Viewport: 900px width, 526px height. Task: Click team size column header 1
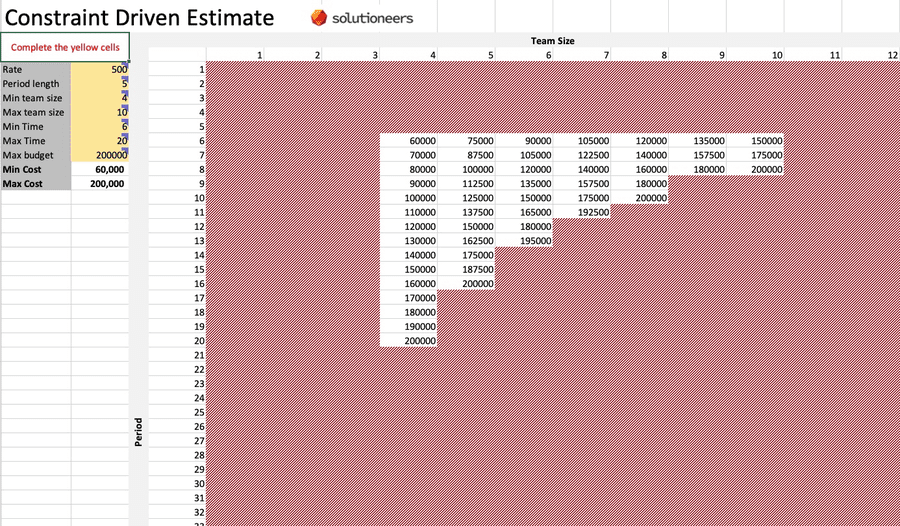pyautogui.click(x=235, y=55)
